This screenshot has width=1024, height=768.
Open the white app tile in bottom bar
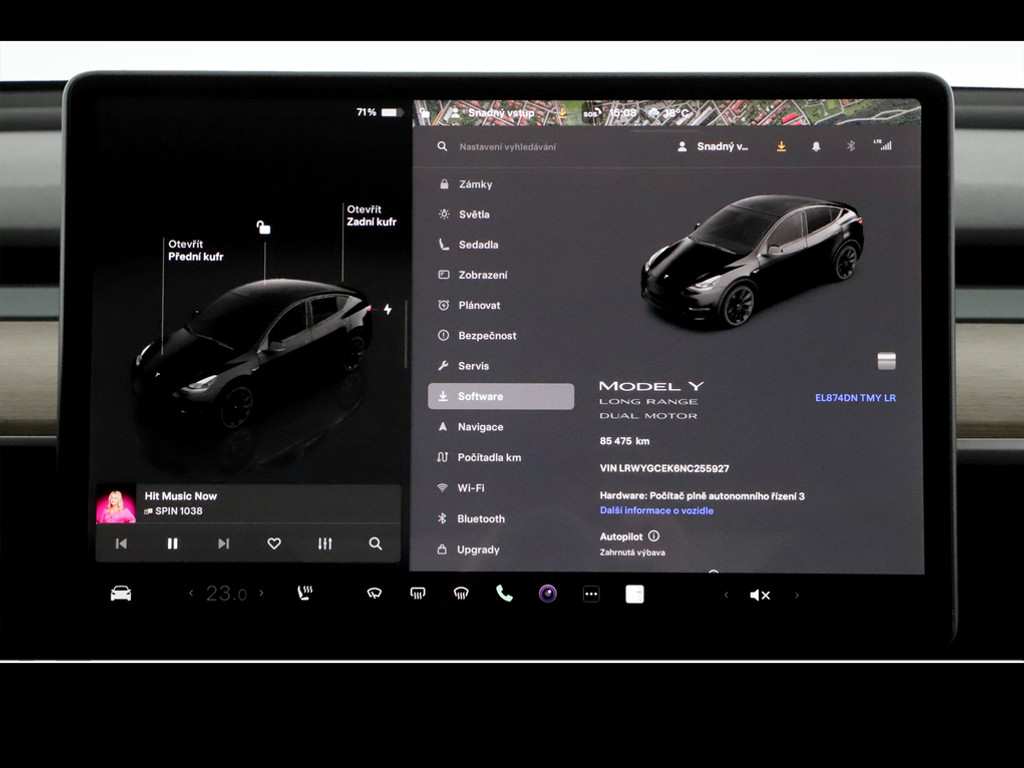coord(635,594)
